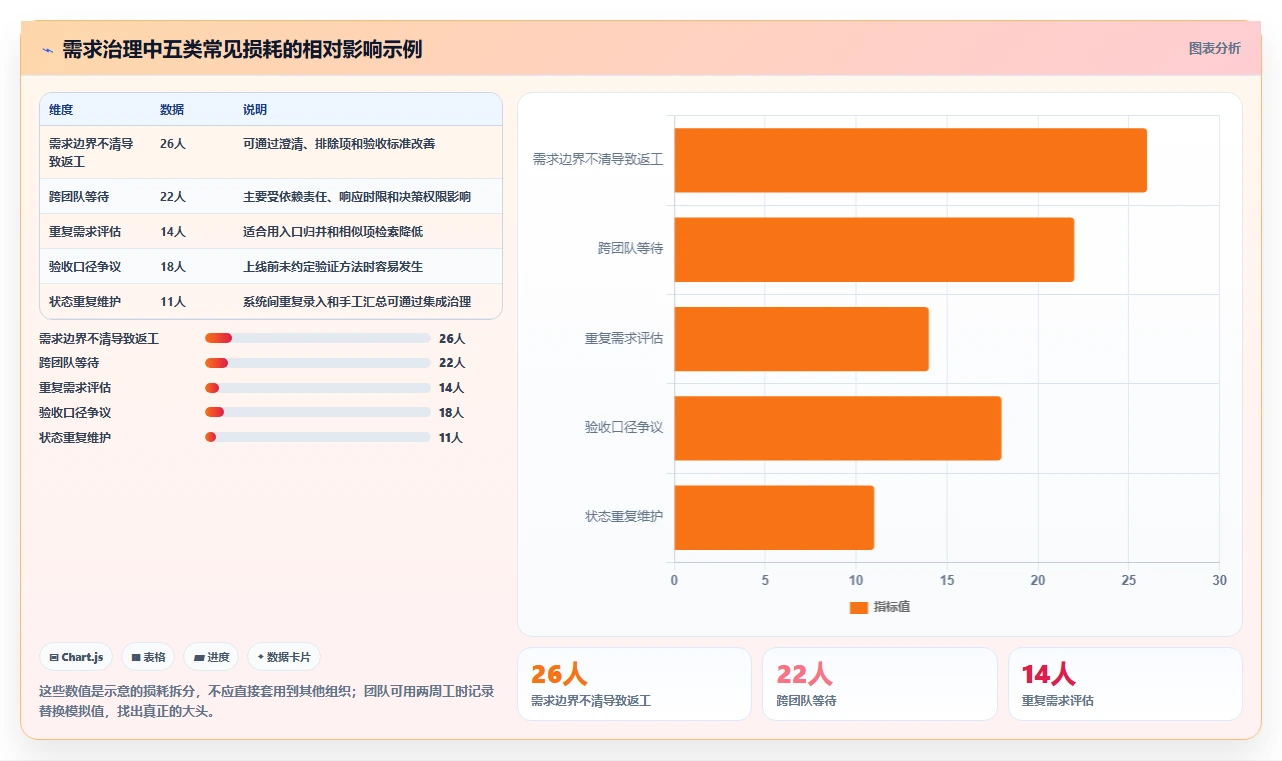Click the 跨团队等待 progress bar

coord(317,363)
